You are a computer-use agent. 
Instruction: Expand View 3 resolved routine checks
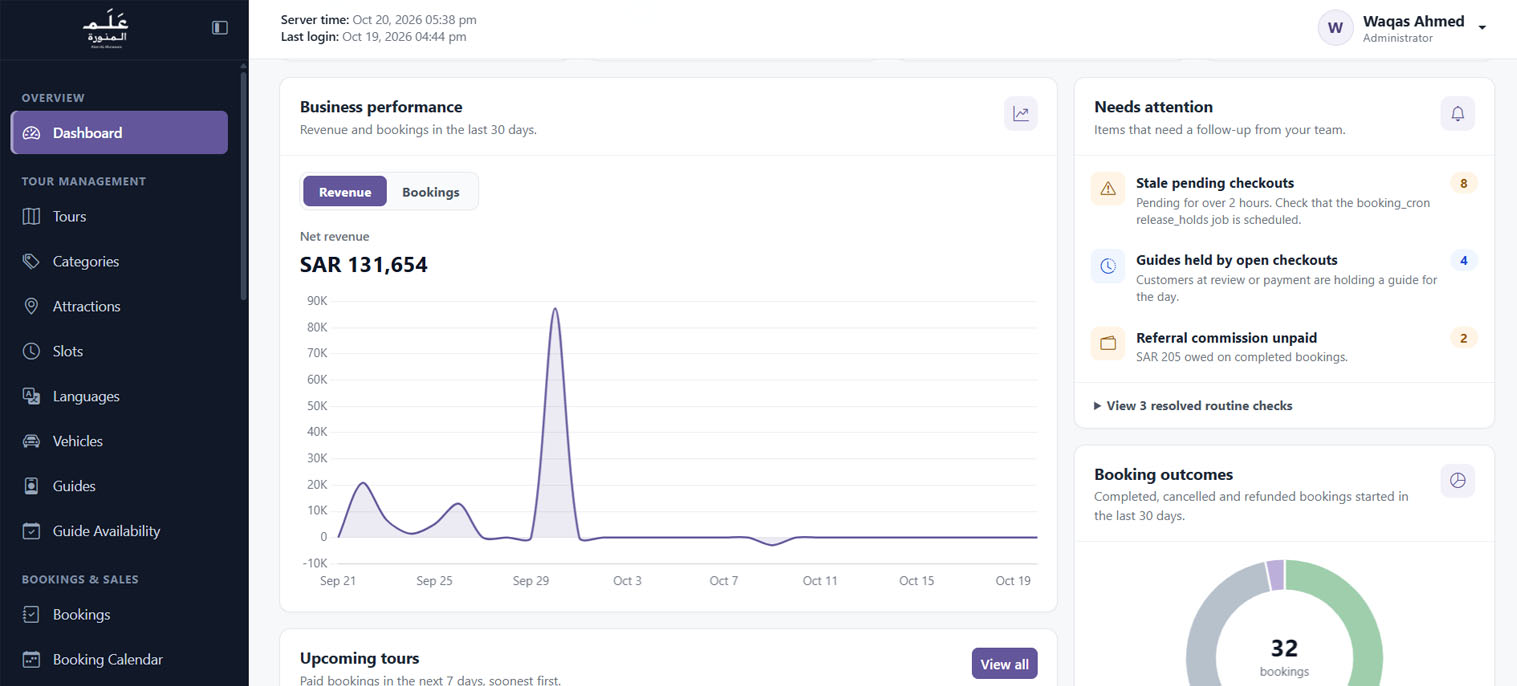point(1193,406)
